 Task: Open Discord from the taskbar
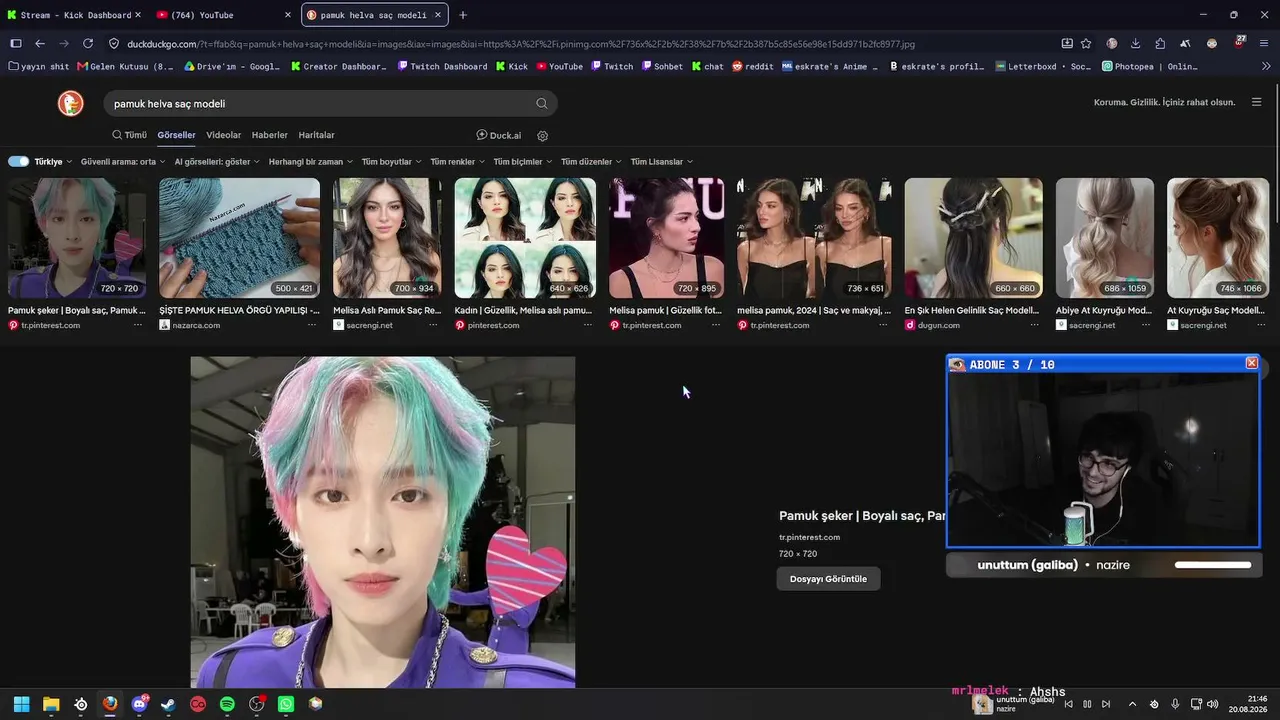click(139, 704)
